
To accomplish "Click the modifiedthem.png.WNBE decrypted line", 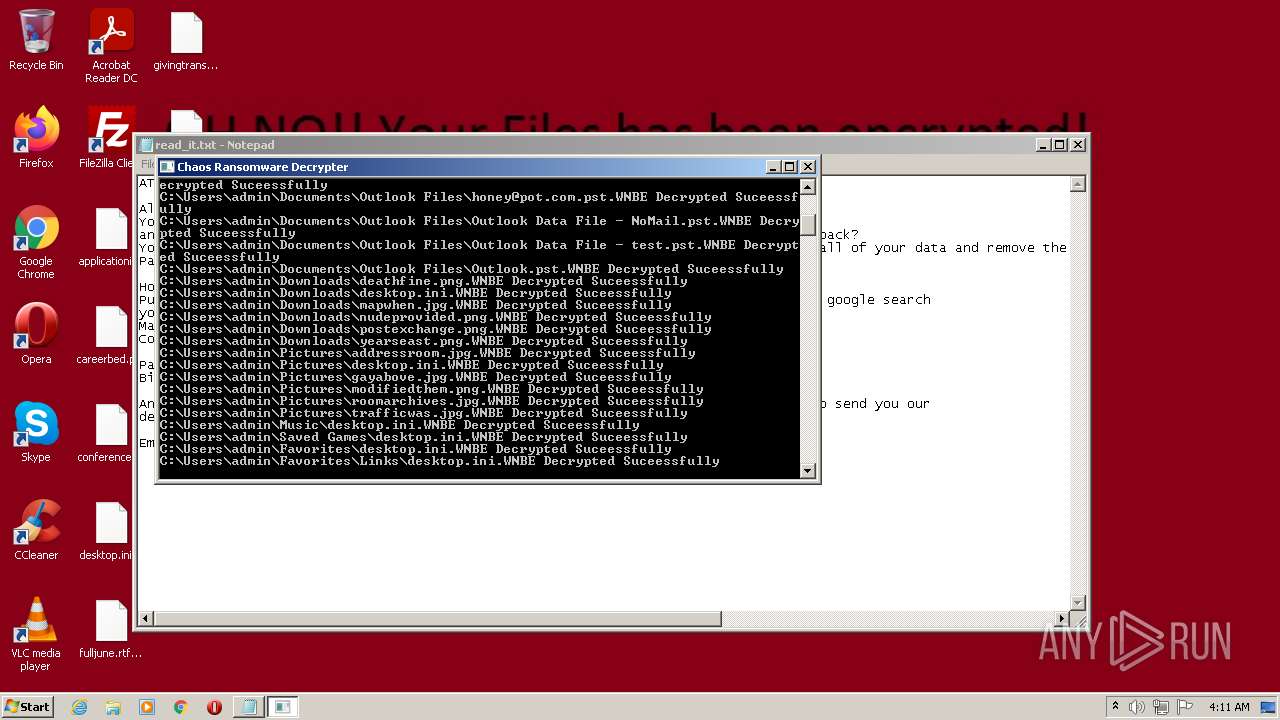I will pos(432,389).
